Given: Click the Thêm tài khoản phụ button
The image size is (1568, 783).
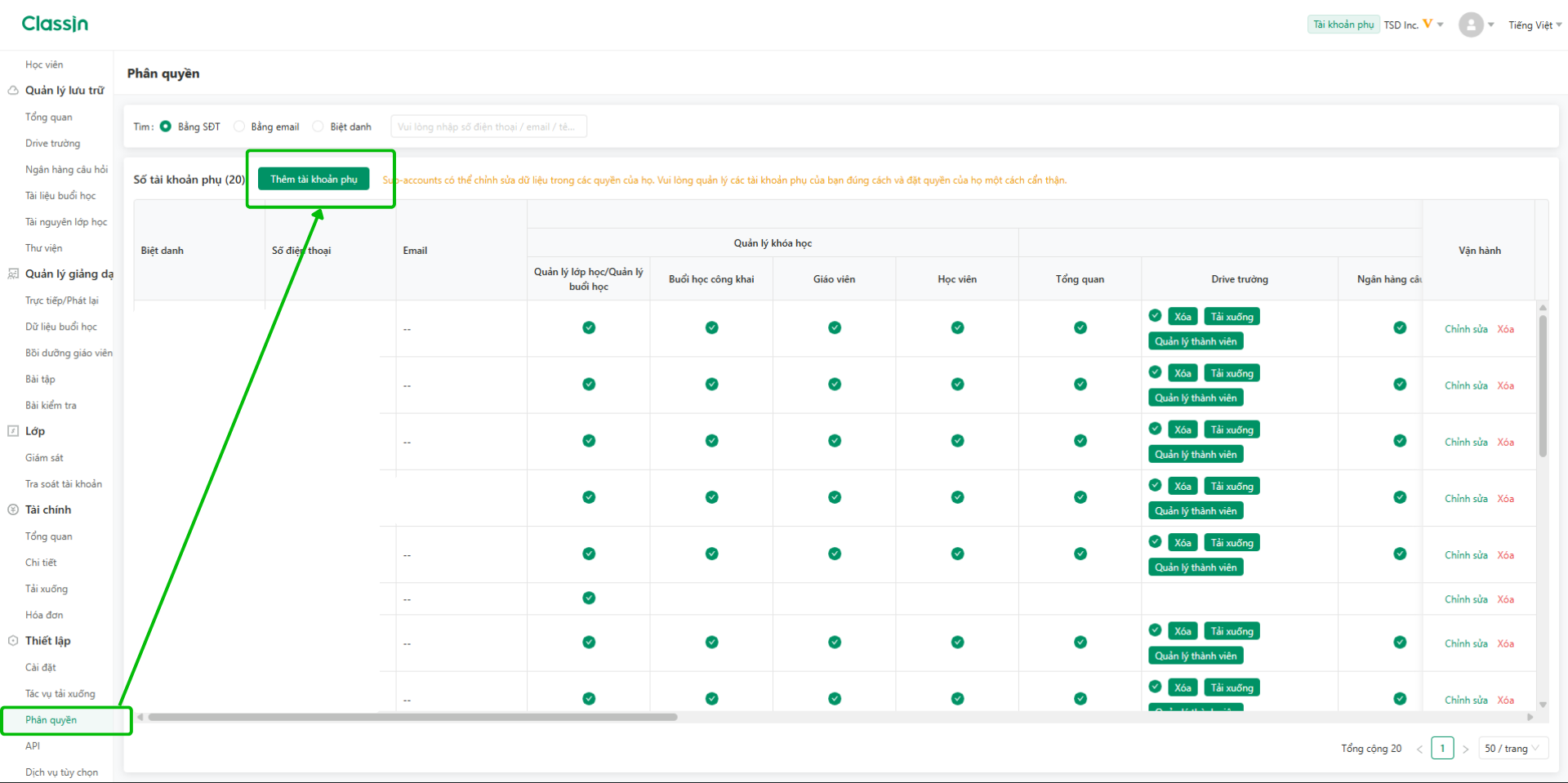Looking at the screenshot, I should [x=314, y=180].
